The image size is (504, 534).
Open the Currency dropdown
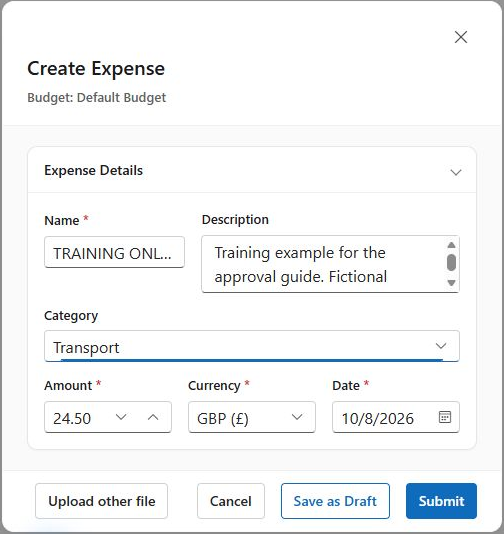252,417
